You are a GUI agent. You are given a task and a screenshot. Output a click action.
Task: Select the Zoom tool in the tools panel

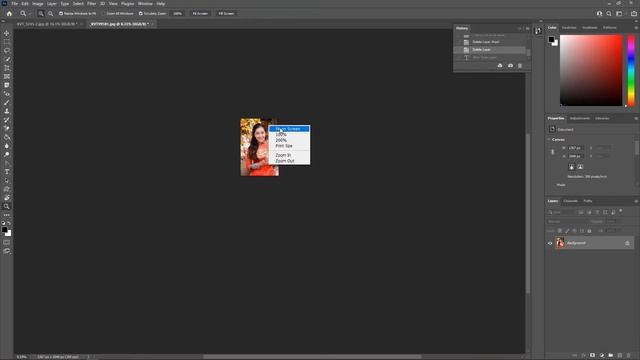pos(7,207)
